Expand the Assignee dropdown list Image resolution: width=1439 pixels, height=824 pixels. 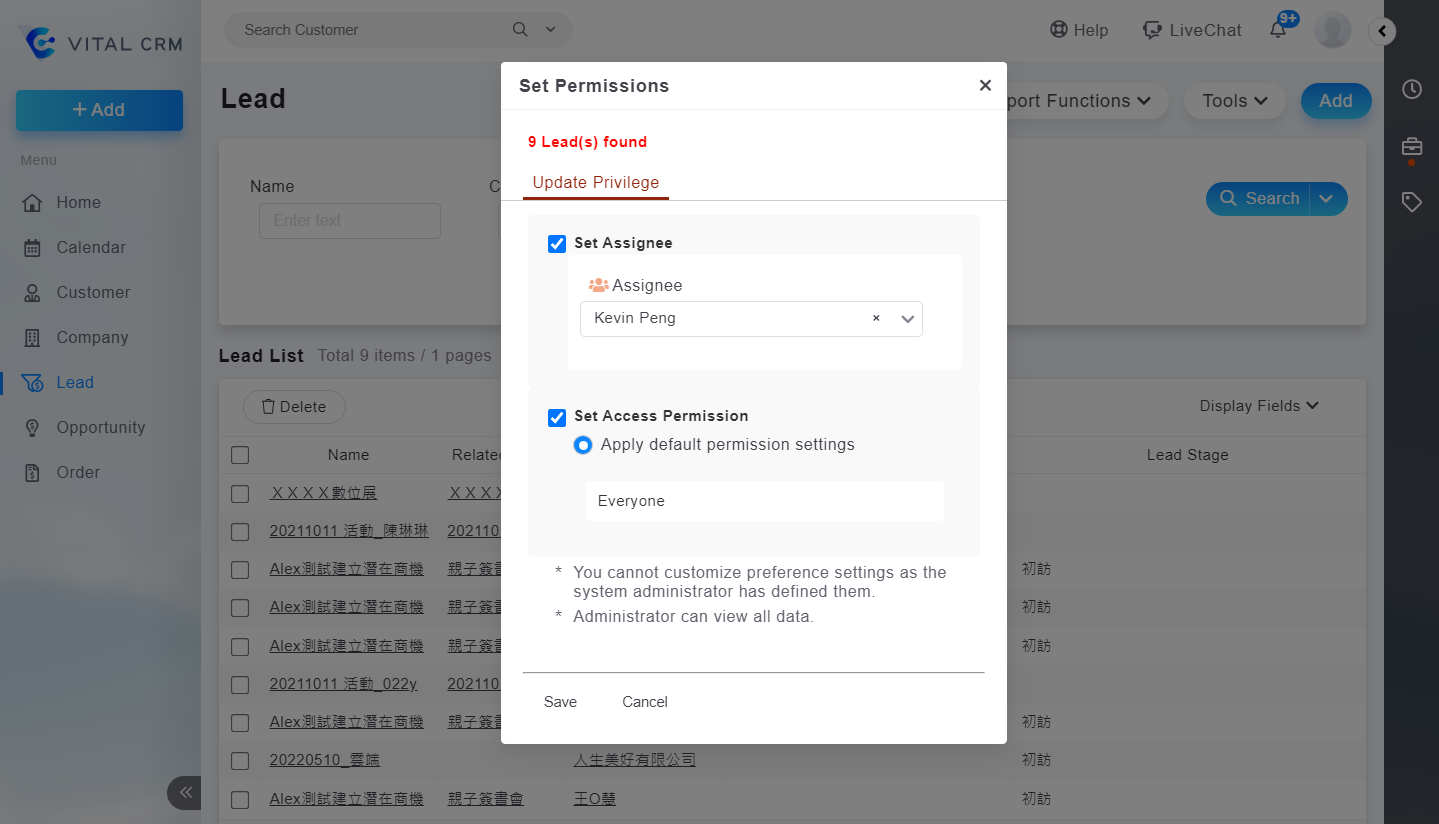(x=908, y=319)
